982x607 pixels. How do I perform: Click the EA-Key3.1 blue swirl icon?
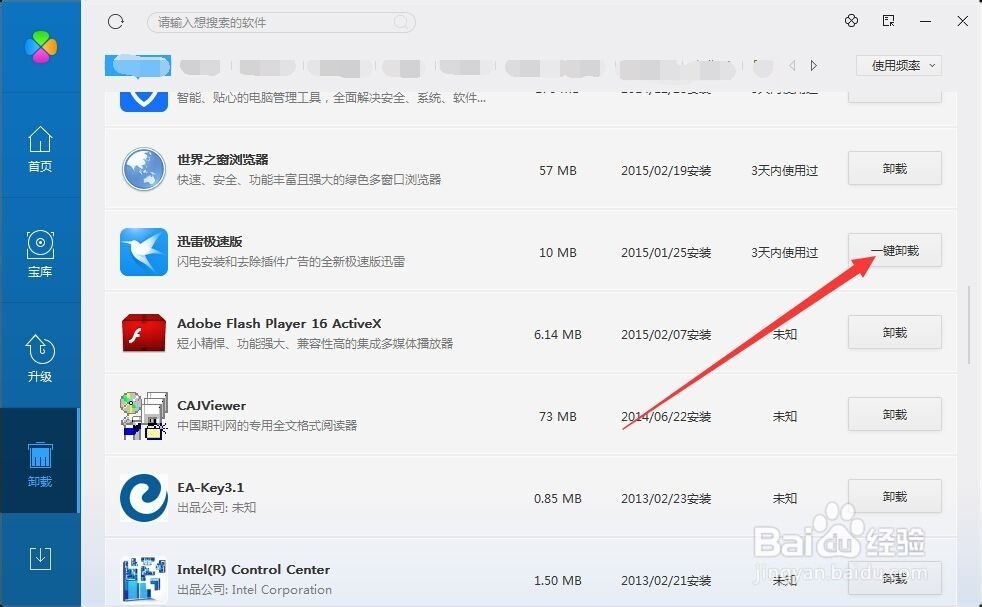(x=143, y=498)
